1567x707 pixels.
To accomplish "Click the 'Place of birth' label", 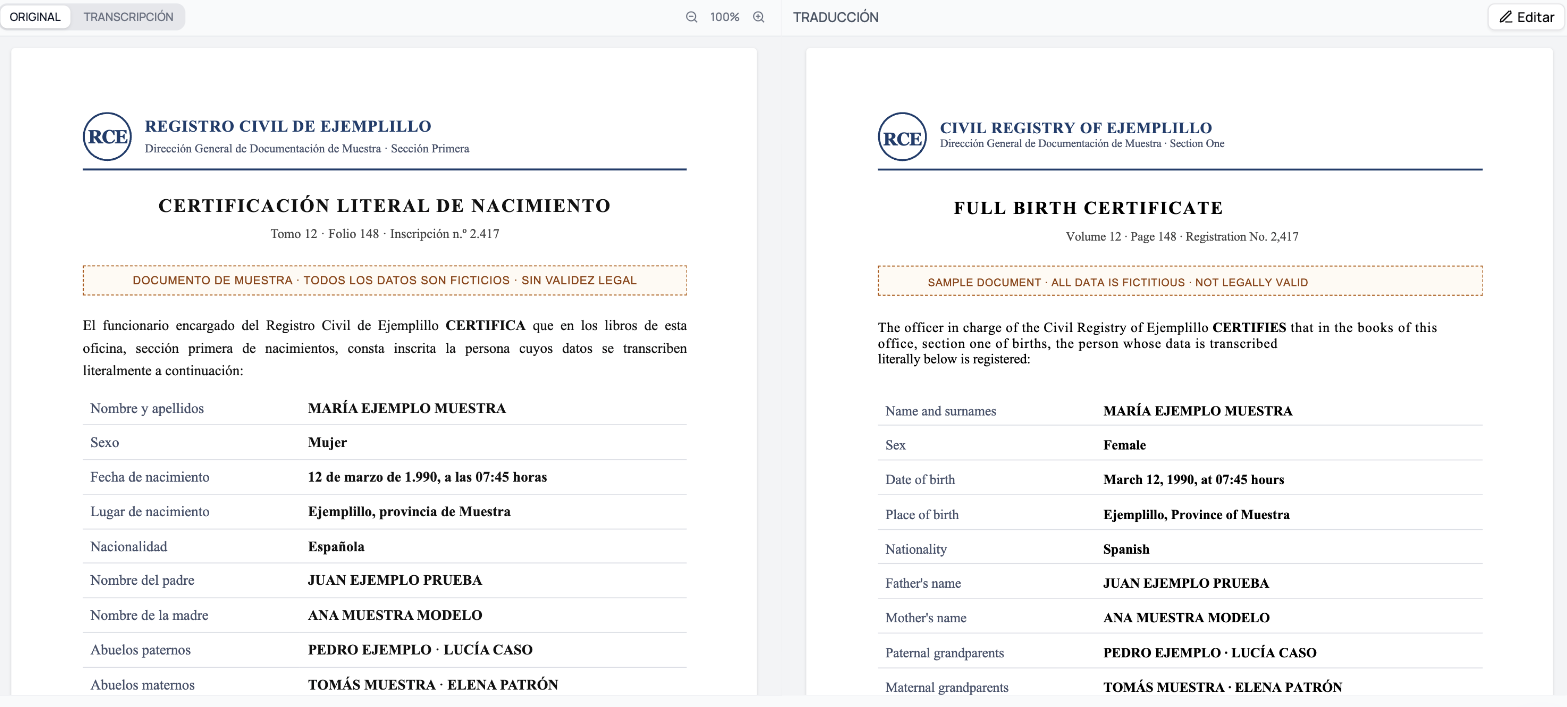I will [x=922, y=515].
